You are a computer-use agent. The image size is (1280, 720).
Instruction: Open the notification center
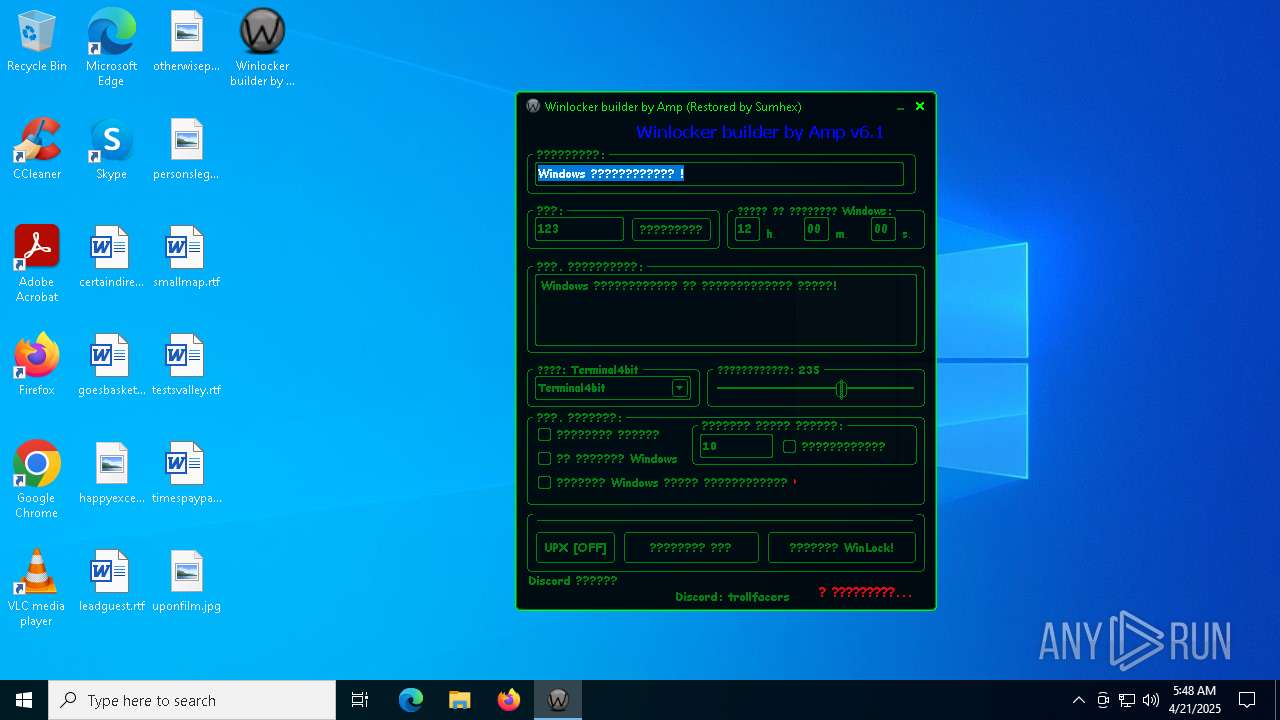pyautogui.click(x=1247, y=700)
